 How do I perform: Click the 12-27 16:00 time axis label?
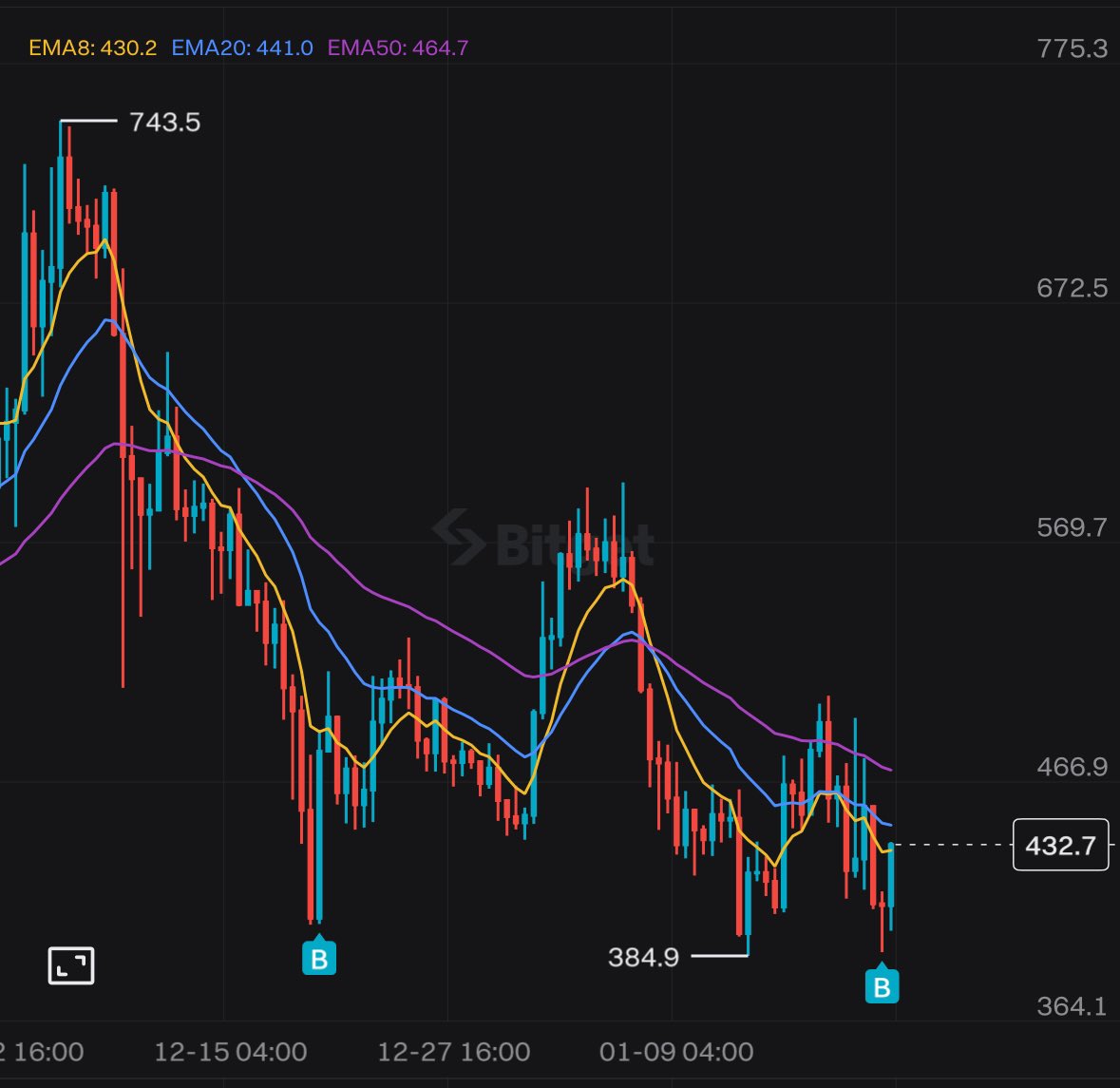click(453, 1052)
